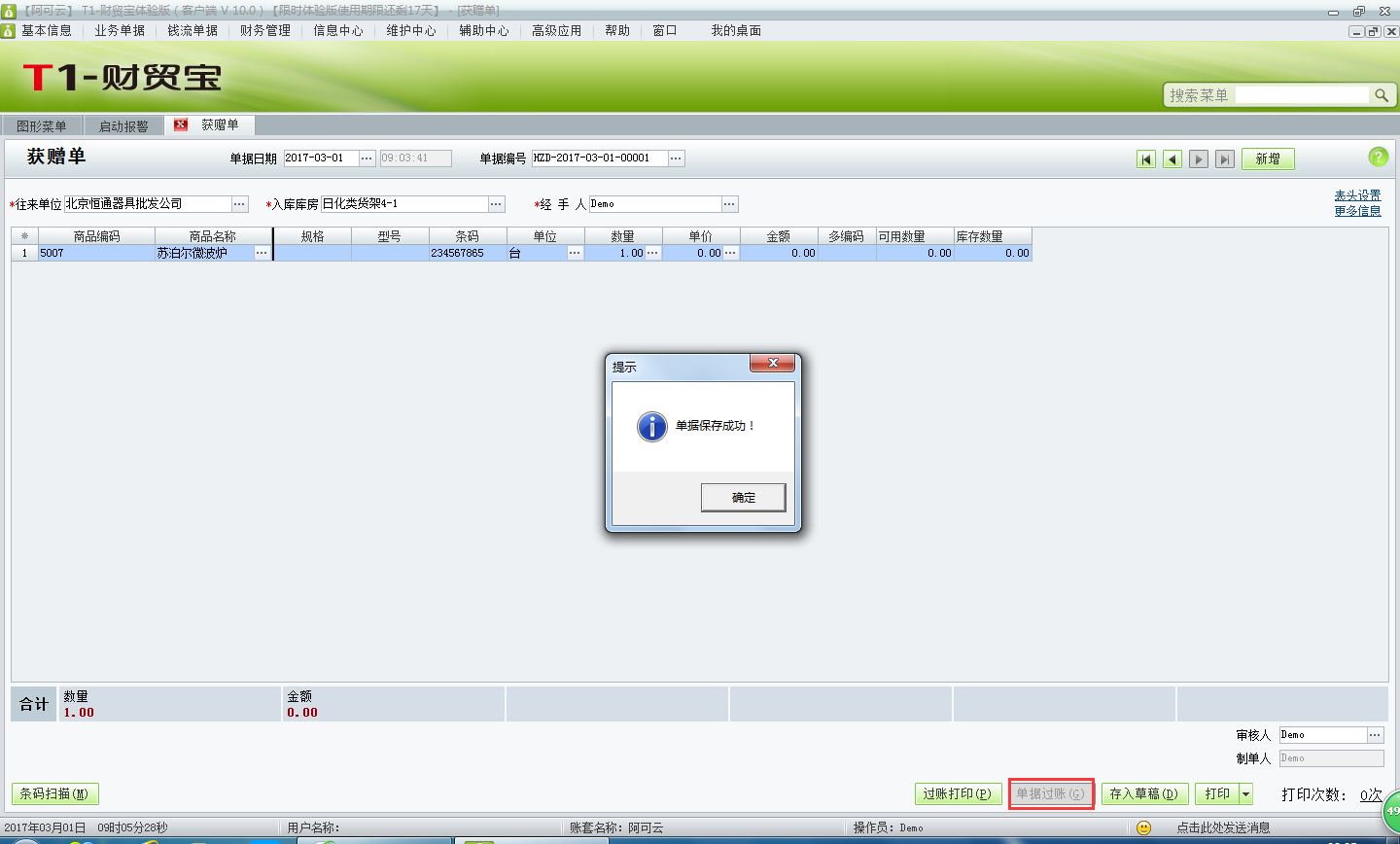
Task: Open the 表头设置 link
Action: pyautogui.click(x=1357, y=194)
